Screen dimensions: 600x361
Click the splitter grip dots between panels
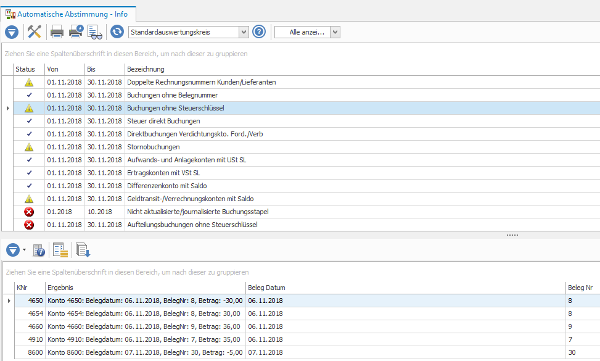point(512,235)
